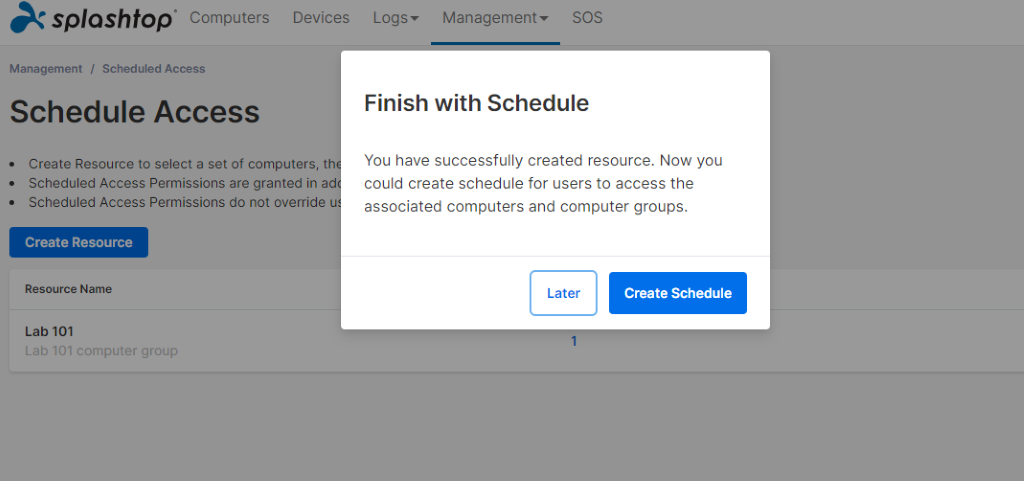Expand the Logs dropdown menu
Screen dimensions: 1024x481
(x=396, y=18)
